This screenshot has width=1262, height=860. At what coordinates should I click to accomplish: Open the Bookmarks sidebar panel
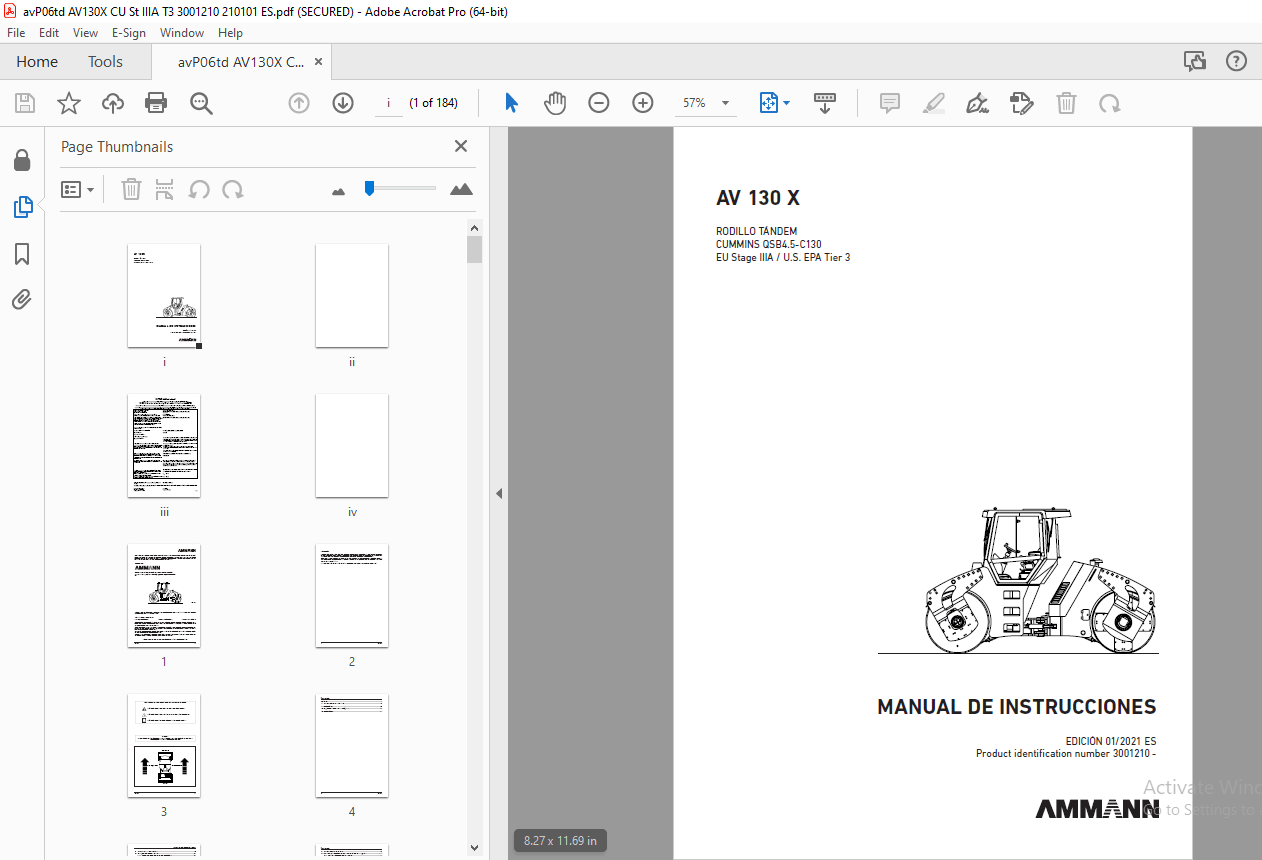click(x=22, y=254)
